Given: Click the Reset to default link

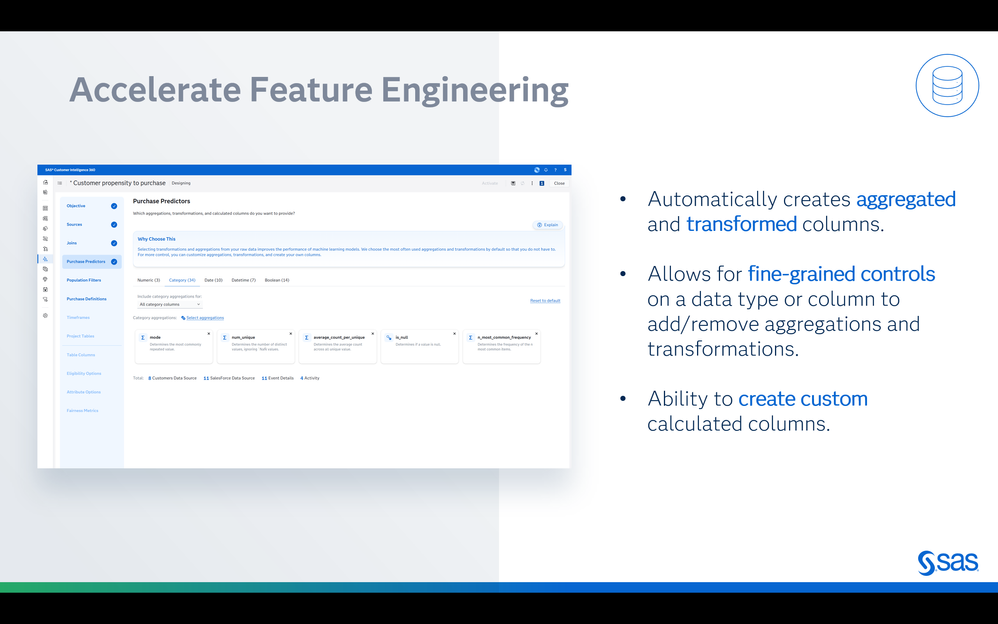Looking at the screenshot, I should [x=545, y=301].
